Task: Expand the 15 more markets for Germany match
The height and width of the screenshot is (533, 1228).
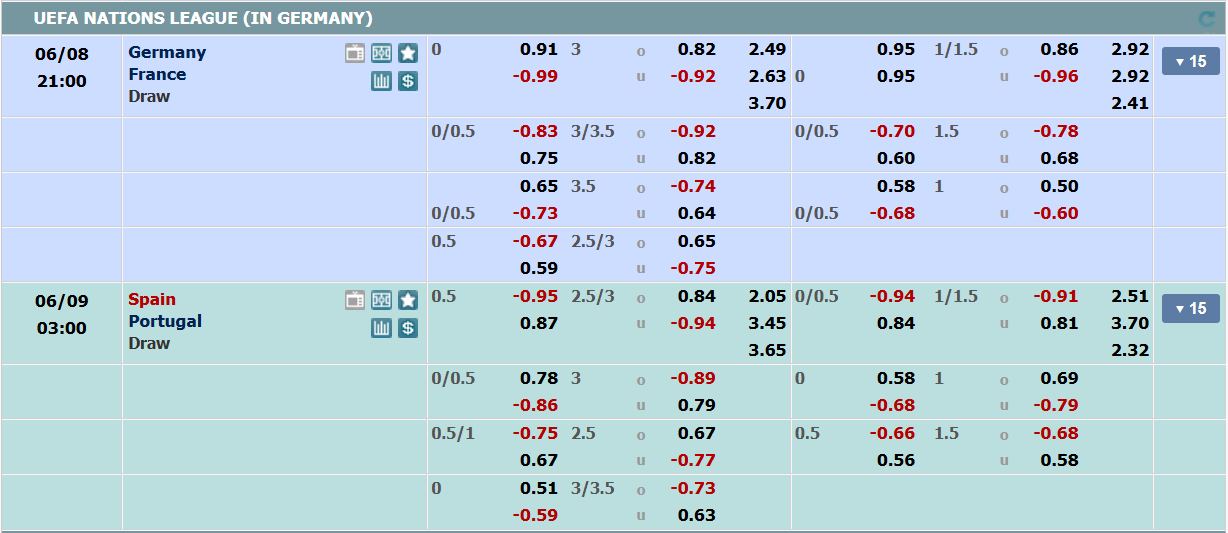Action: click(x=1190, y=62)
